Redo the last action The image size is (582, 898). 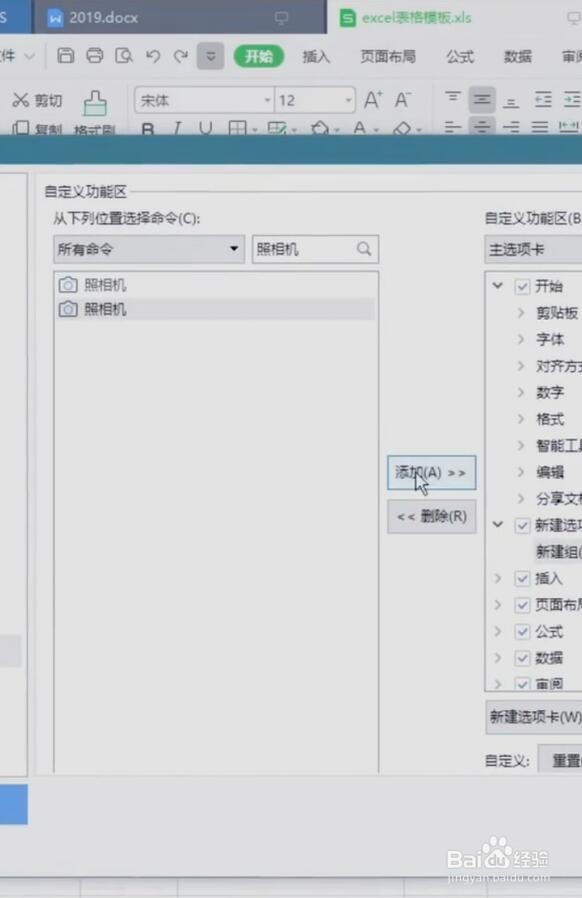pyautogui.click(x=181, y=56)
